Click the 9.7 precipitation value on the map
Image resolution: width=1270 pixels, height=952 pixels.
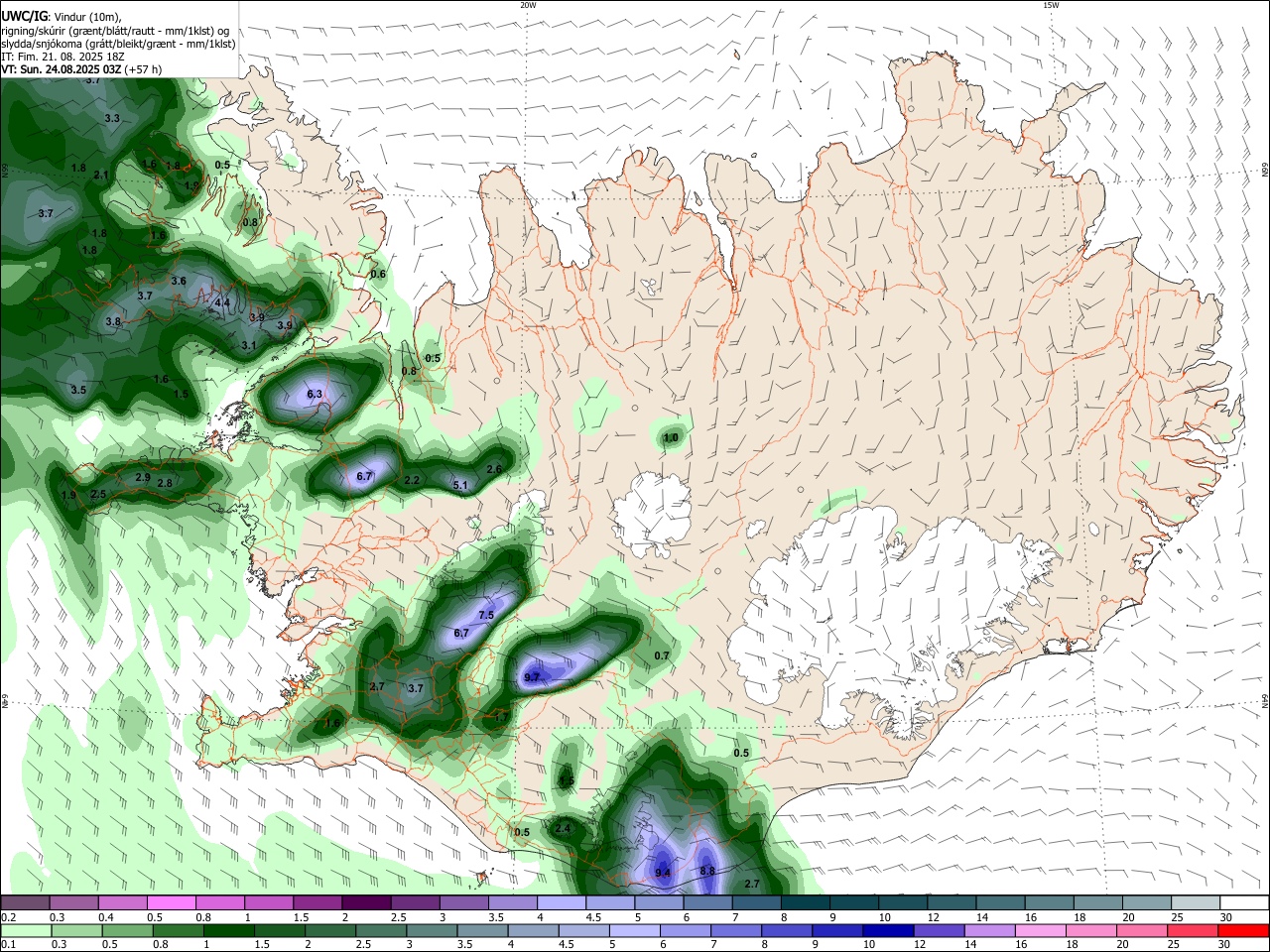pos(532,677)
